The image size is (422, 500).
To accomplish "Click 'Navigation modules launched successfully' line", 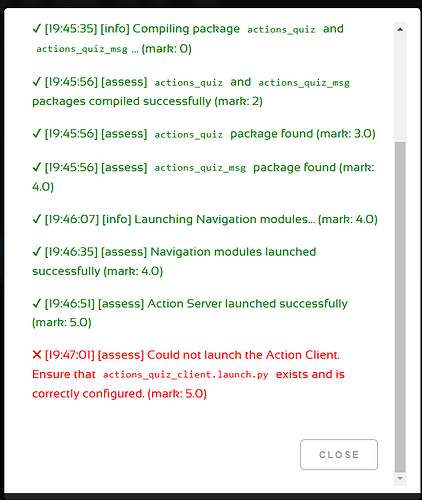I will pos(174,261).
